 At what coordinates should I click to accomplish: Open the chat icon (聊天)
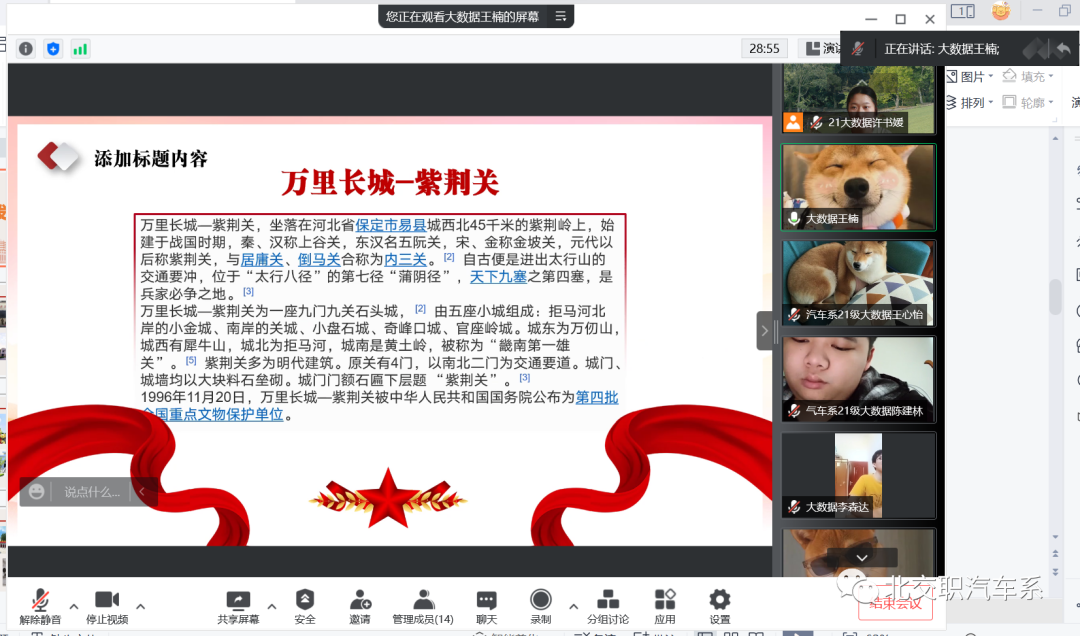coord(487,601)
